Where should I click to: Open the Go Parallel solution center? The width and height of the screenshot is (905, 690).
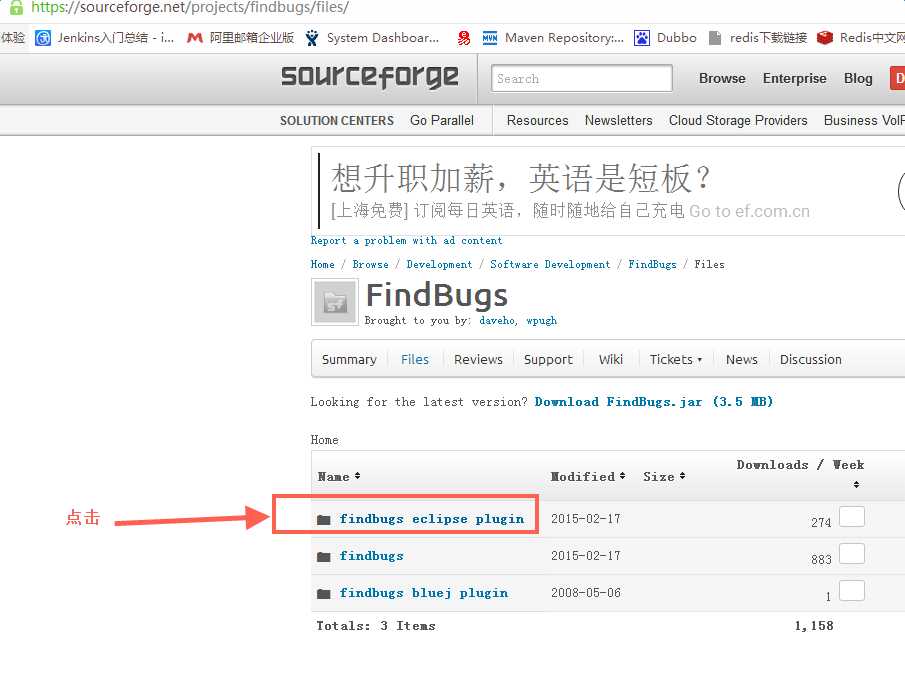point(442,120)
